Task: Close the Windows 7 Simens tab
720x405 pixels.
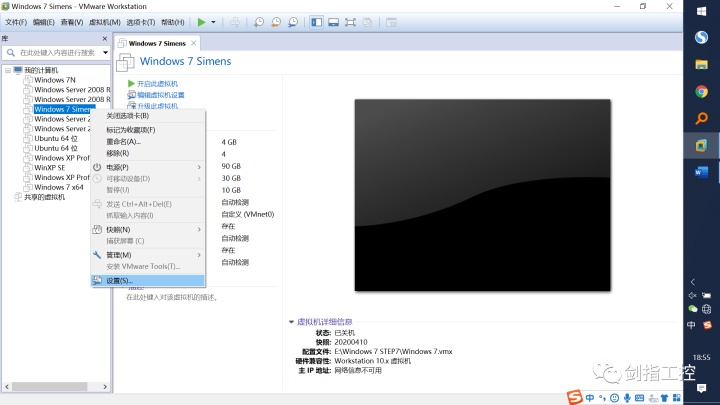Action: tap(194, 43)
